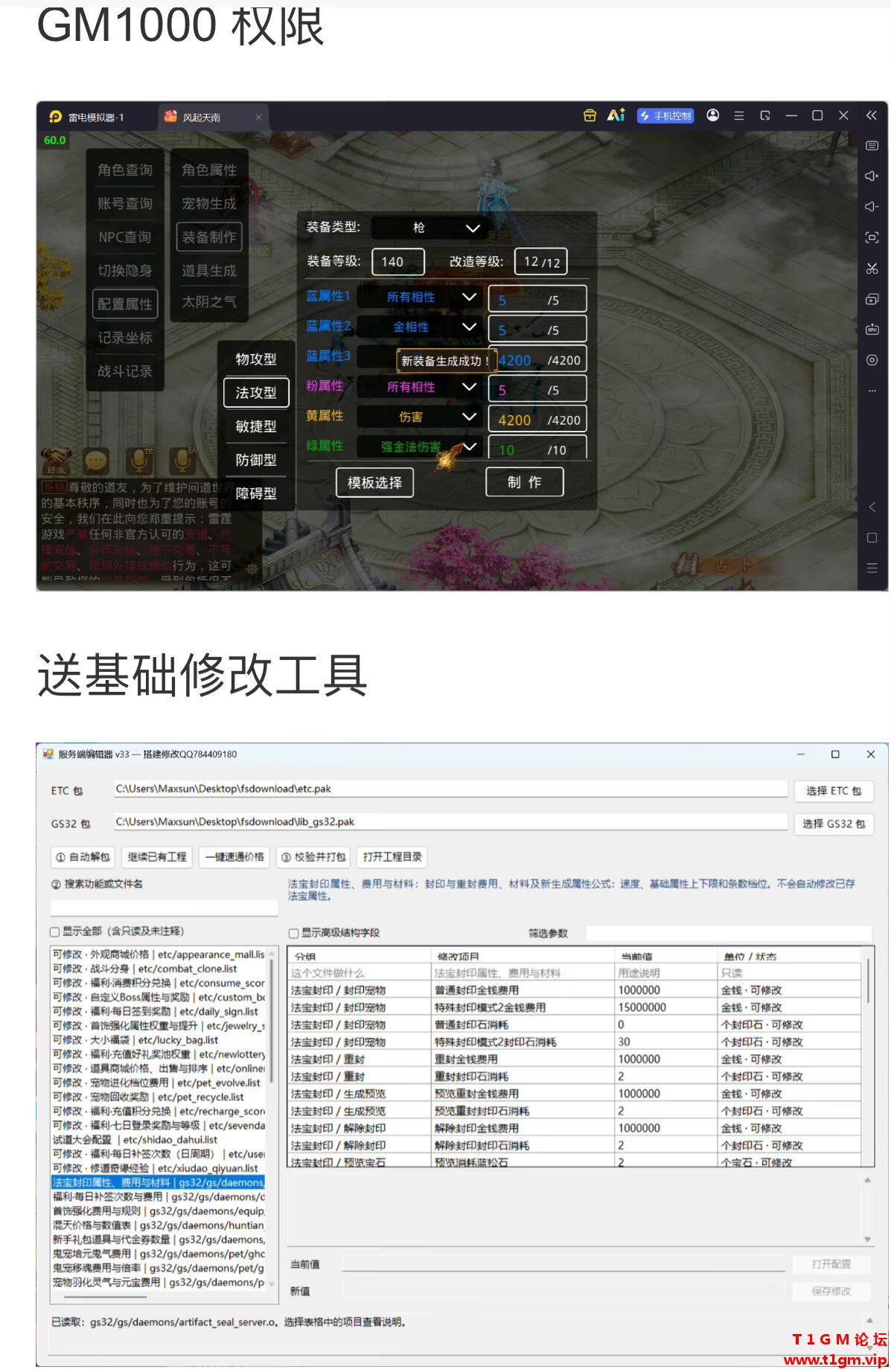The width and height of the screenshot is (891, 1372).
Task: Collapse the emulator sidebar with the double-chevron icon
Action: (x=872, y=115)
